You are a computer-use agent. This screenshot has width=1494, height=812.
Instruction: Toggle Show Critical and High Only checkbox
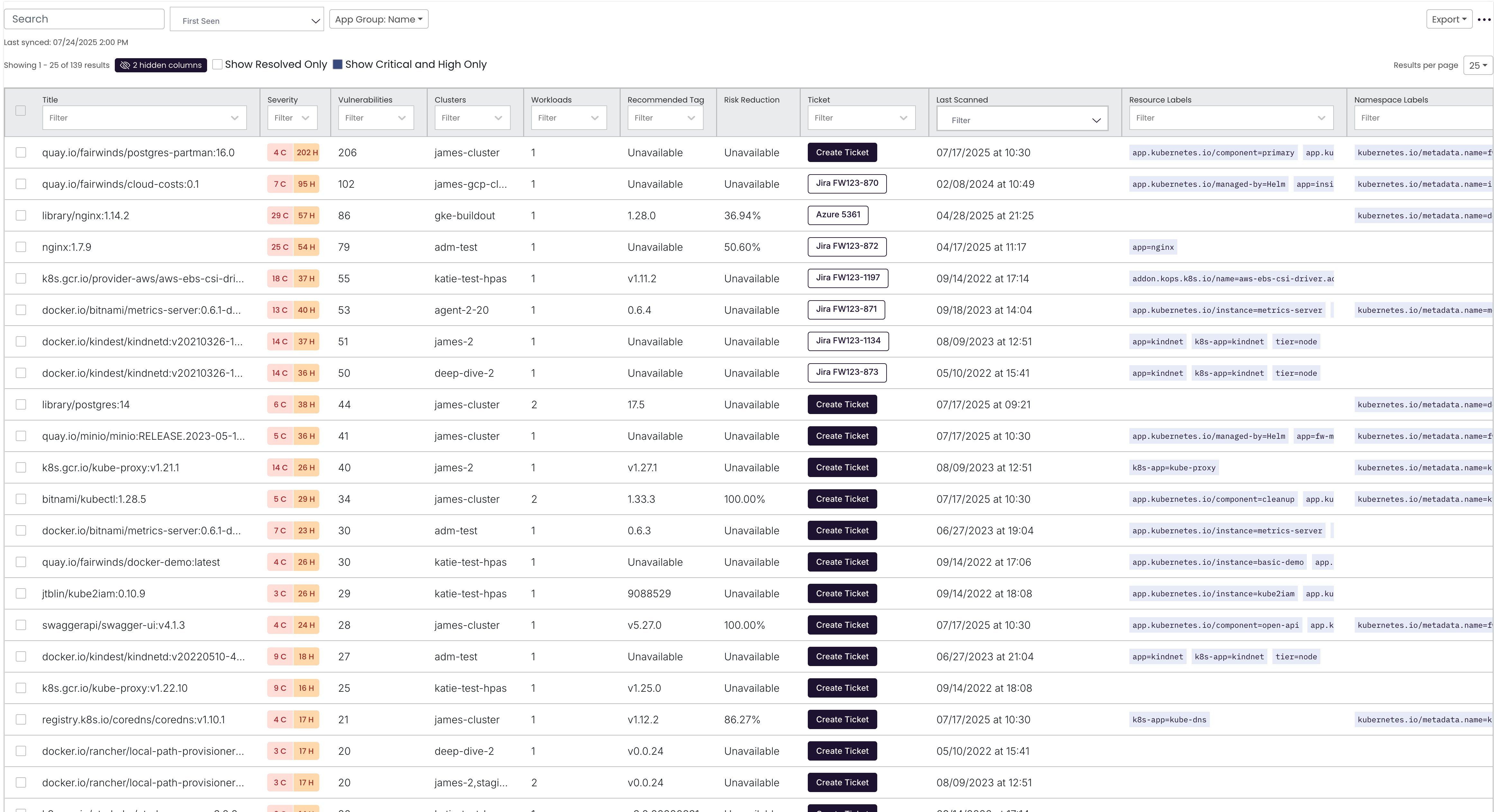(338, 64)
